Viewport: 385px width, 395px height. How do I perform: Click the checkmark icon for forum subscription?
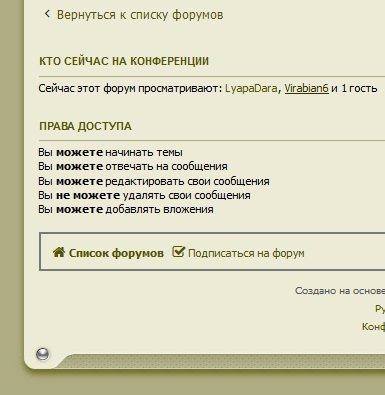click(178, 252)
